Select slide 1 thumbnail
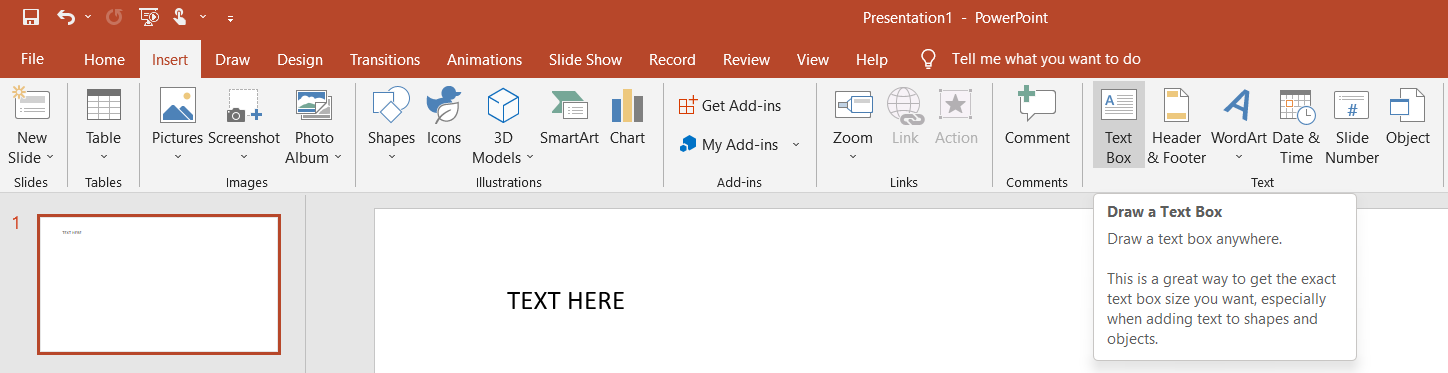The width and height of the screenshot is (1448, 373). 159,284
